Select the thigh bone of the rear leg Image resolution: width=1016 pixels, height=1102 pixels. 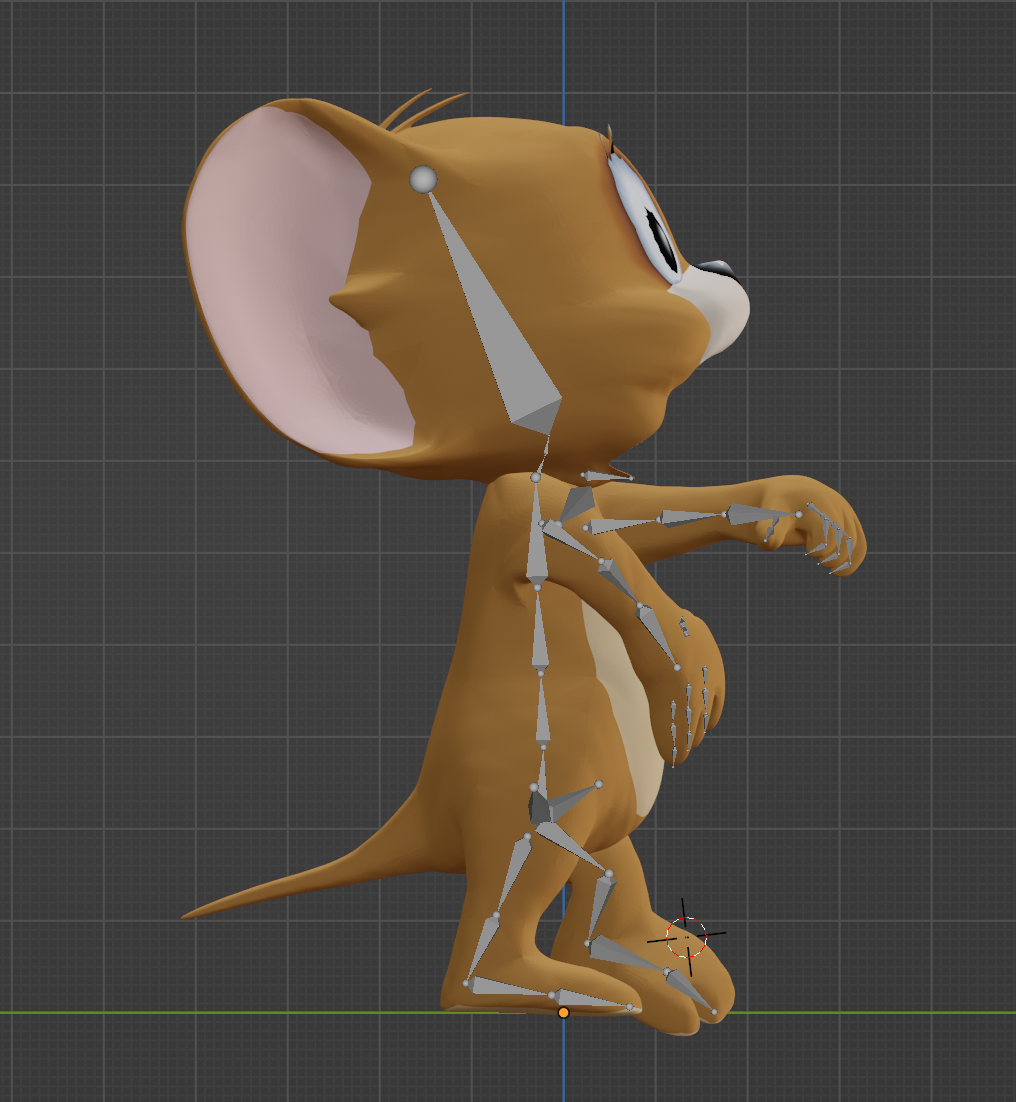click(515, 865)
